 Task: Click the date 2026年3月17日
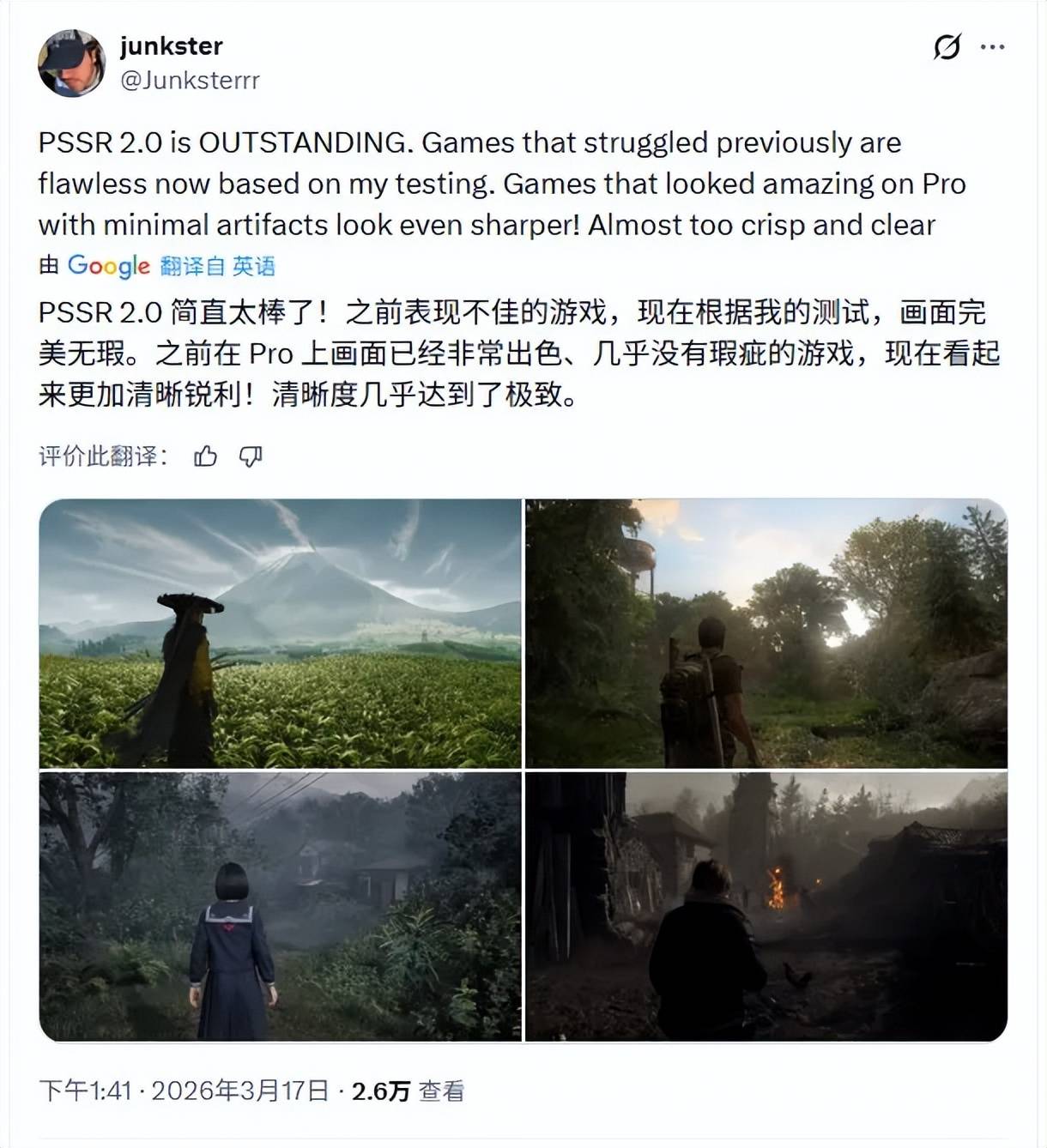[x=241, y=1091]
